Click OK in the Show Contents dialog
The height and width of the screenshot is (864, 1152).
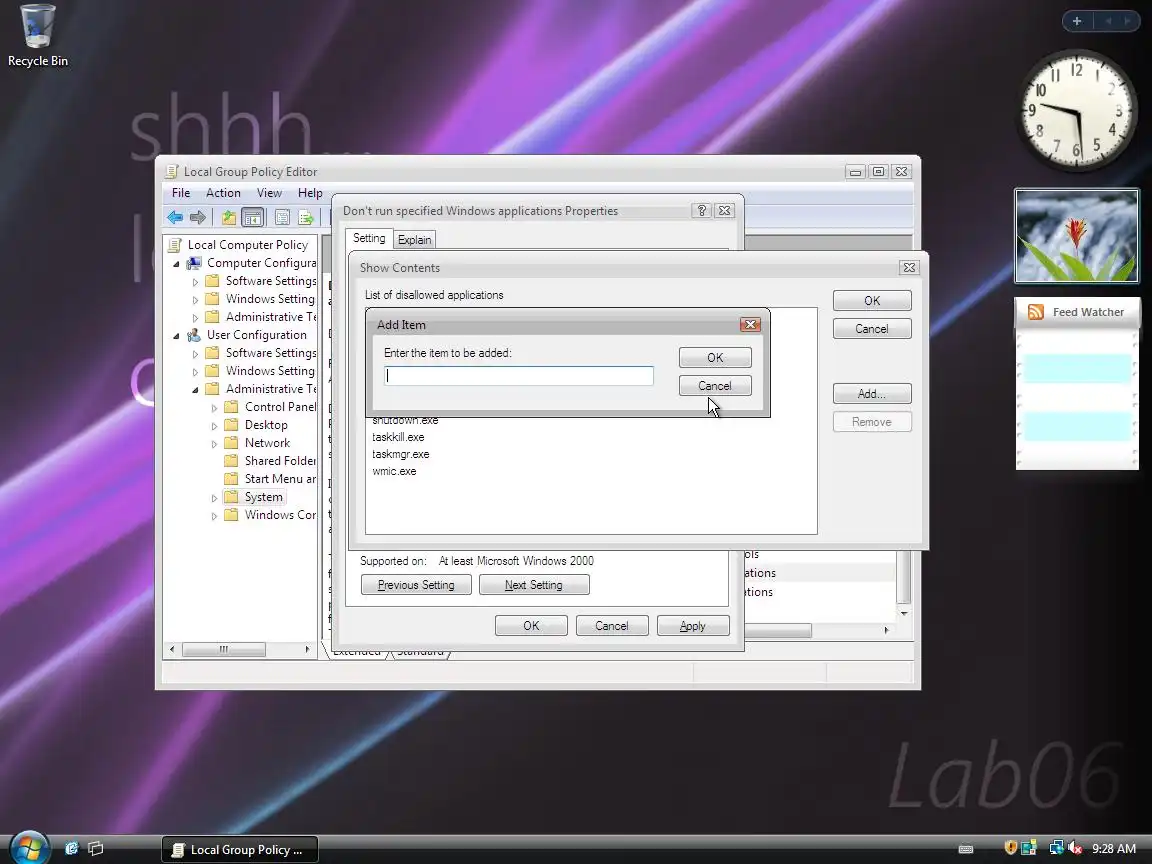pos(872,300)
